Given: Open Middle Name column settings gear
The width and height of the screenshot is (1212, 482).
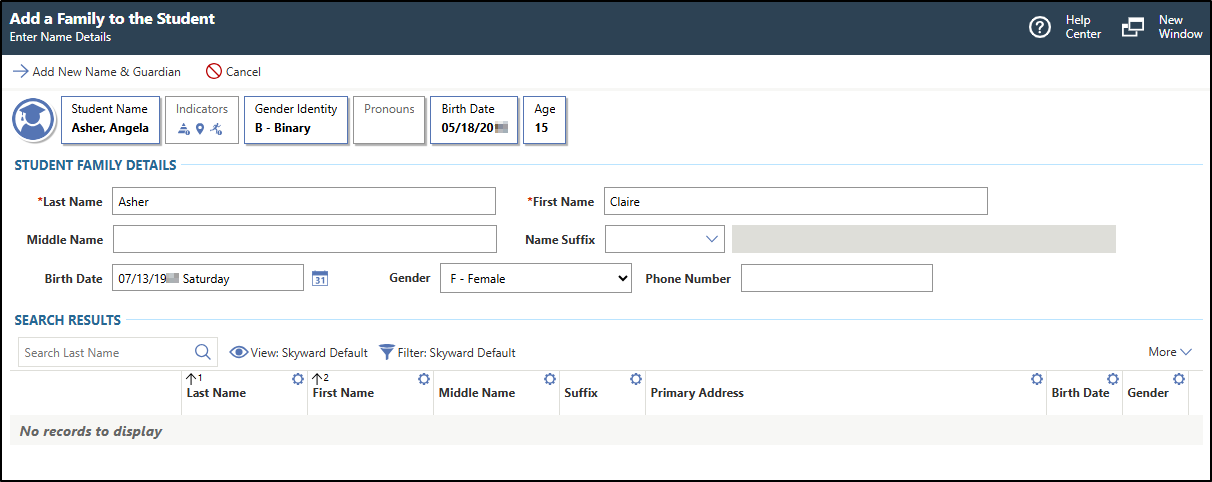Looking at the screenshot, I should [x=549, y=379].
